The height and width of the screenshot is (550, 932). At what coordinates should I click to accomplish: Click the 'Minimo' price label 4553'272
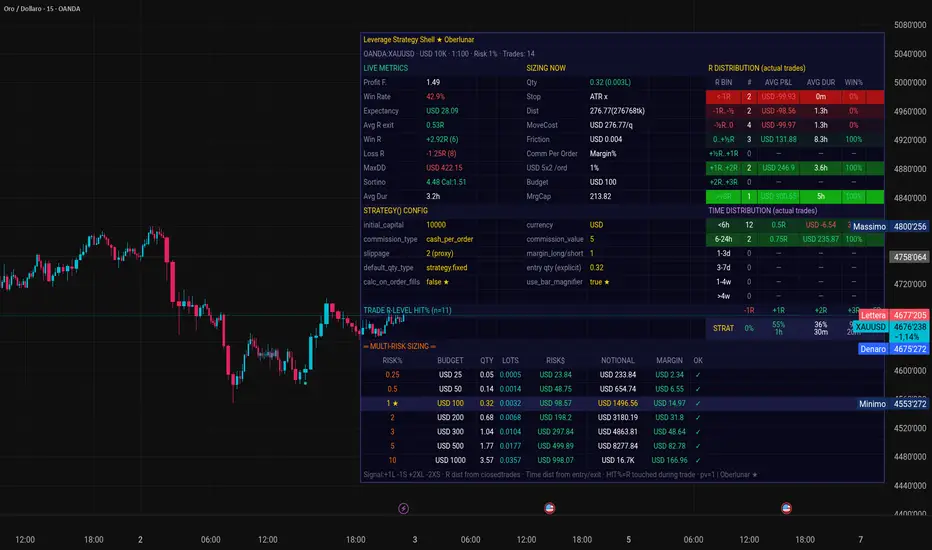(x=892, y=404)
